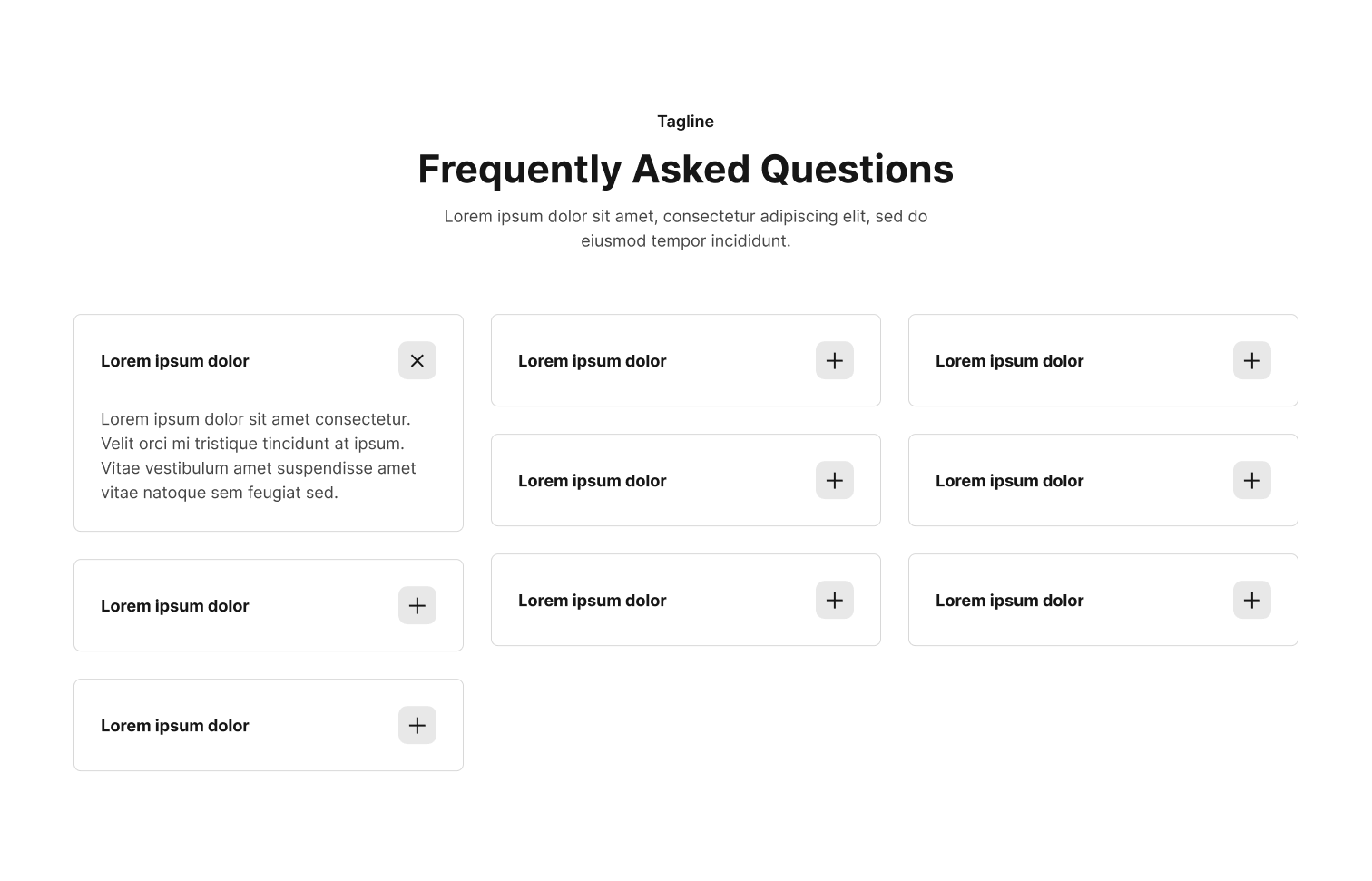The width and height of the screenshot is (1372, 881).
Task: Click plus icon on middle card of center column
Action: click(835, 480)
